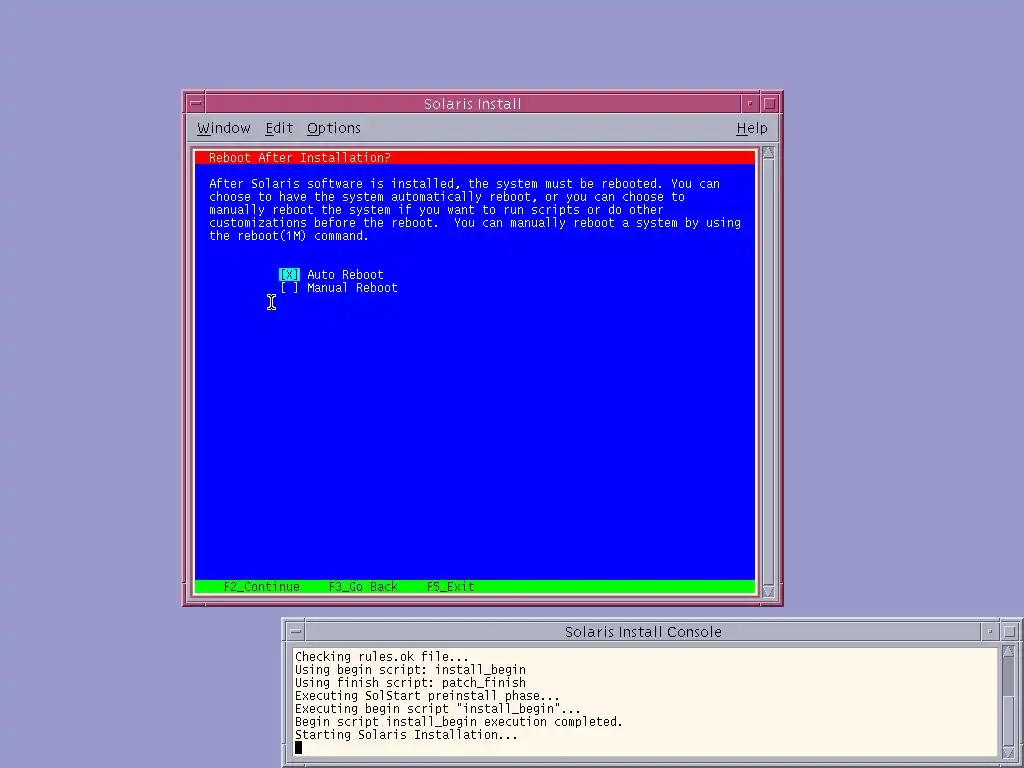Open the Options menu

334,128
